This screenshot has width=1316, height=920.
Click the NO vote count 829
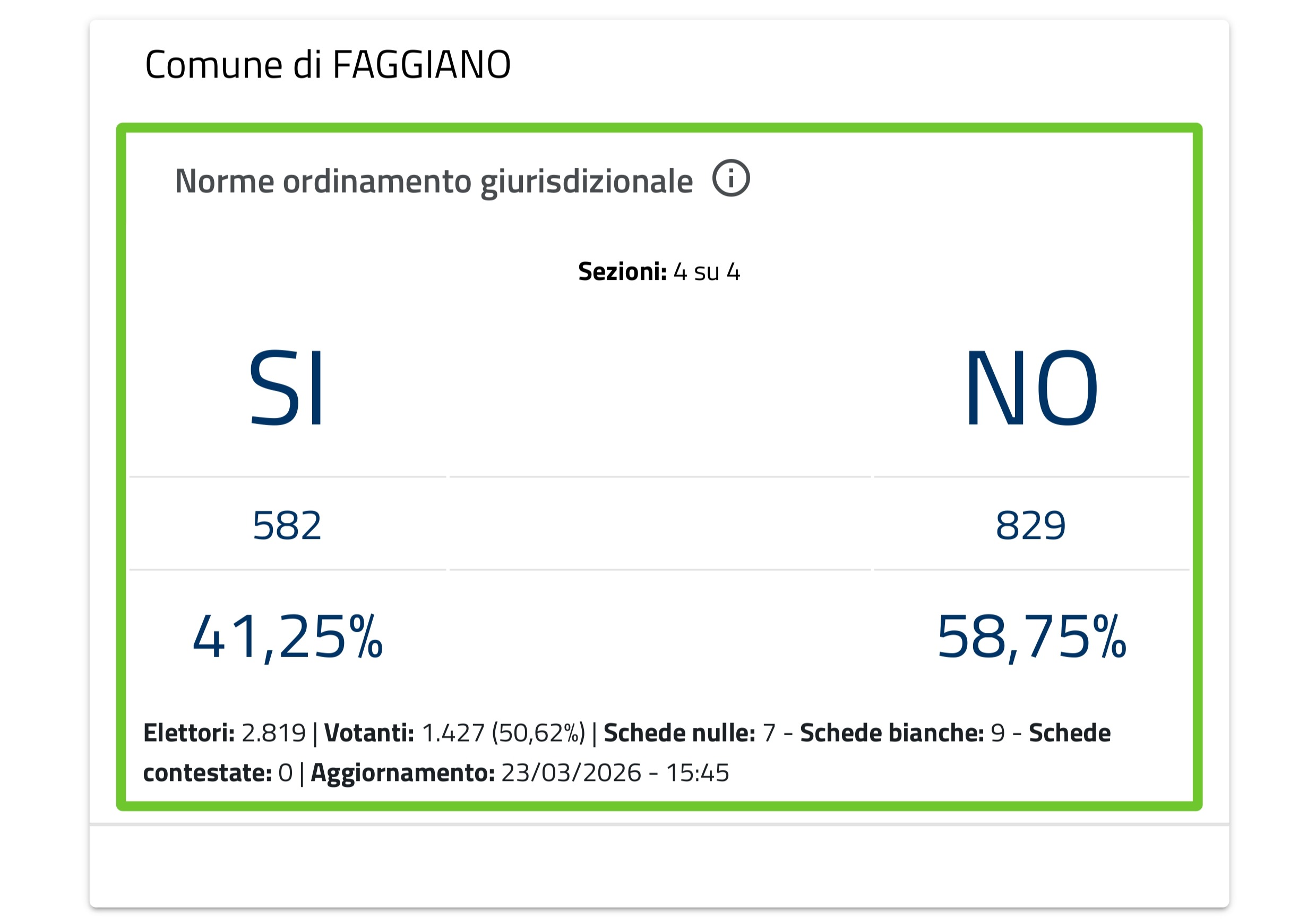tap(1030, 525)
